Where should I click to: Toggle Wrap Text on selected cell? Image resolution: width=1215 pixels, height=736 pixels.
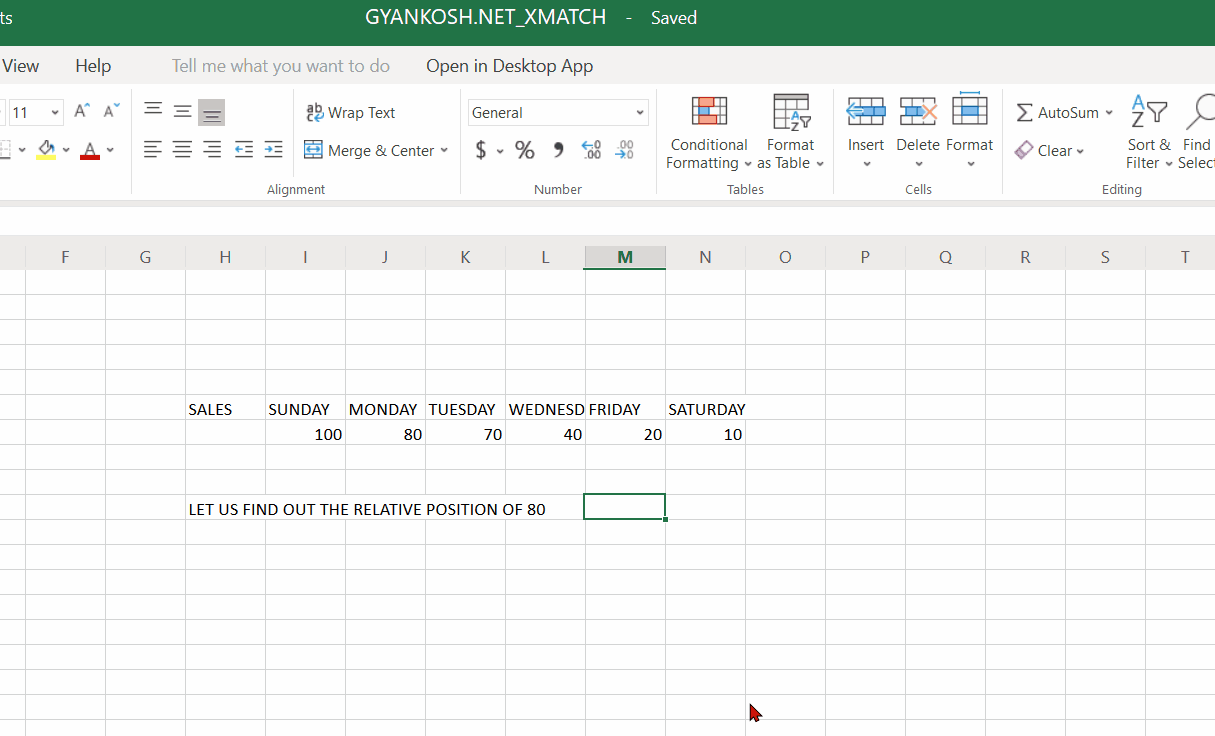point(350,112)
